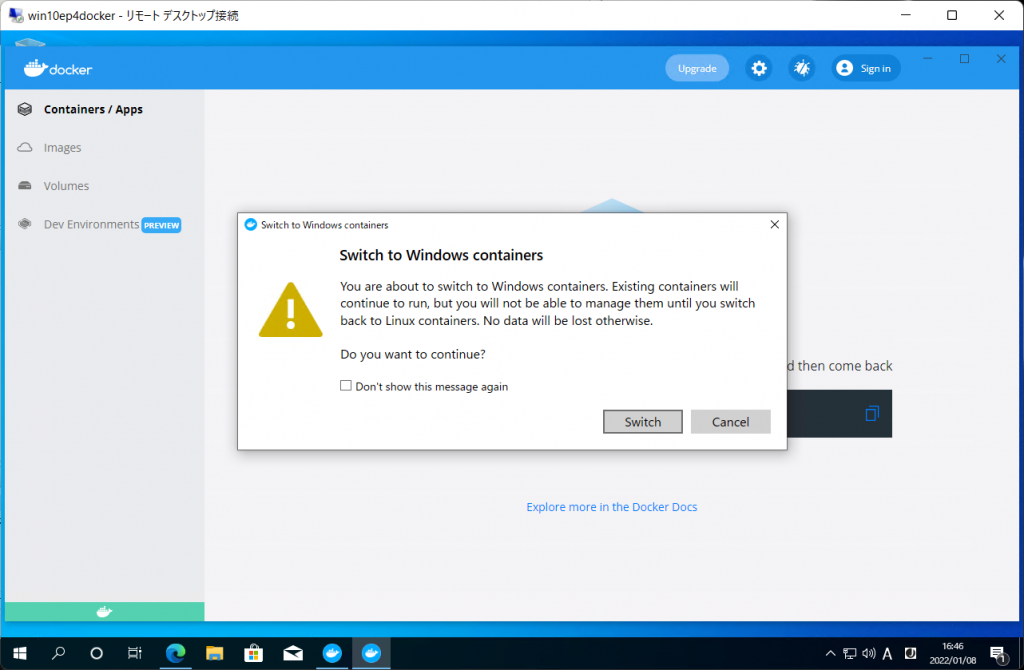Click the PREVIEW badge
Viewport: 1024px width, 670px height.
click(x=161, y=225)
